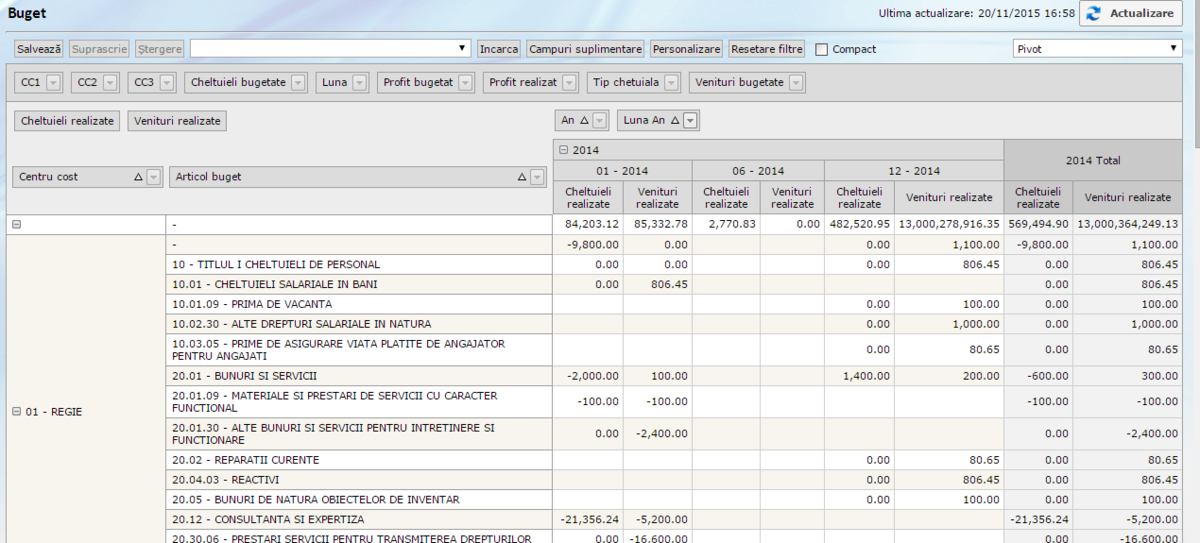Open filter icon on Articol buget header

(538, 177)
